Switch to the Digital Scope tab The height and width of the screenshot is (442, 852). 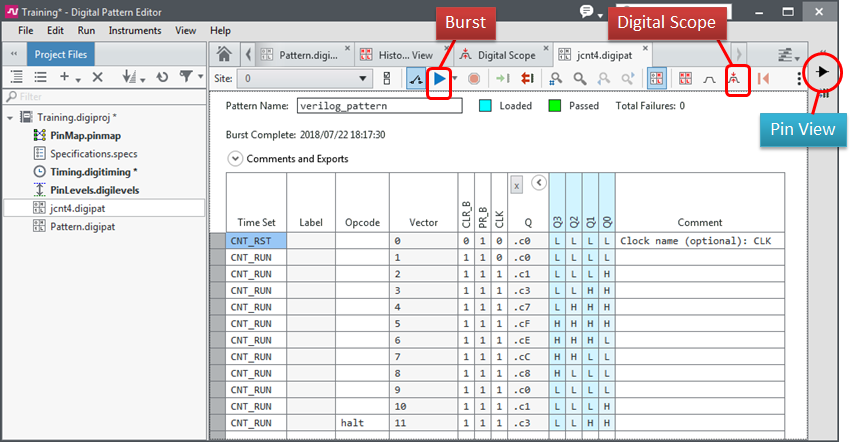[502, 55]
